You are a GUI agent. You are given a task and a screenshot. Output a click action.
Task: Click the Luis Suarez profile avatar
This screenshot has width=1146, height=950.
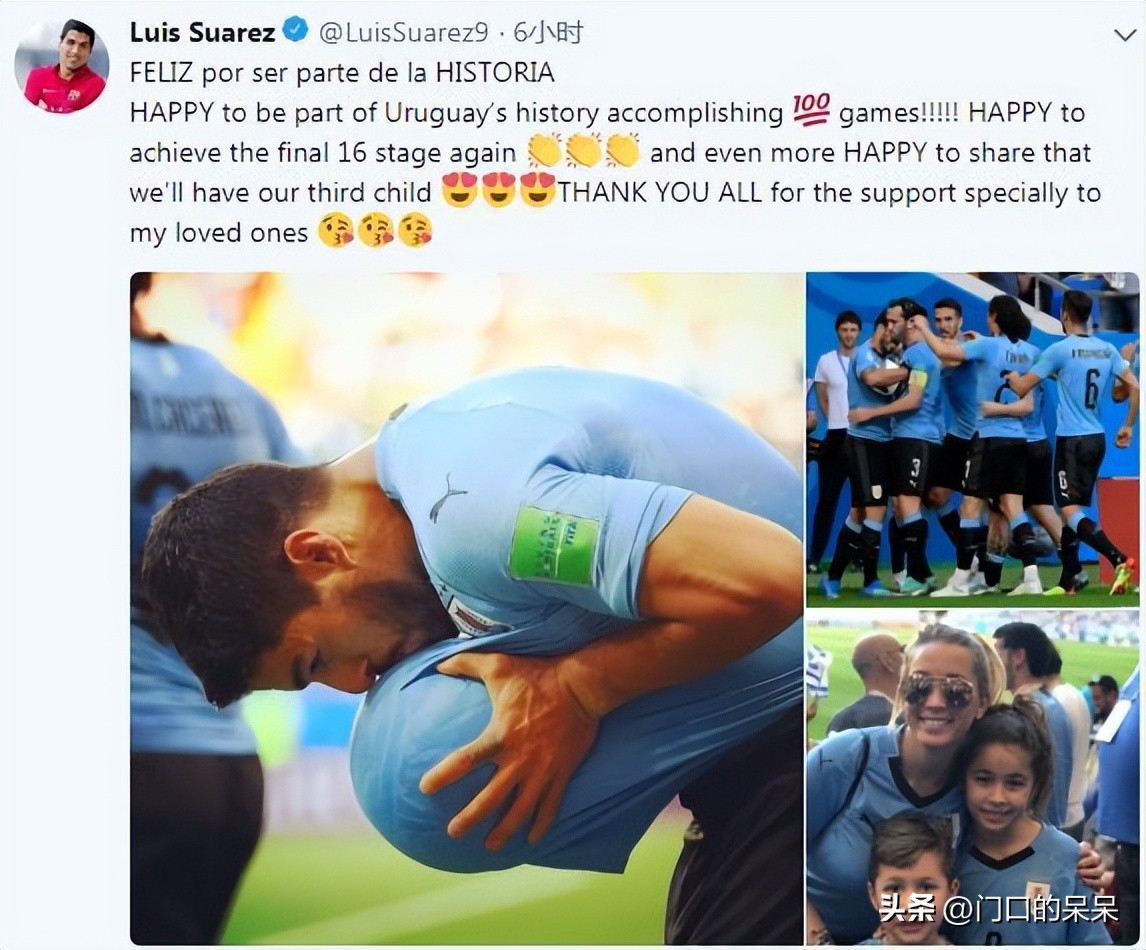tap(62, 66)
